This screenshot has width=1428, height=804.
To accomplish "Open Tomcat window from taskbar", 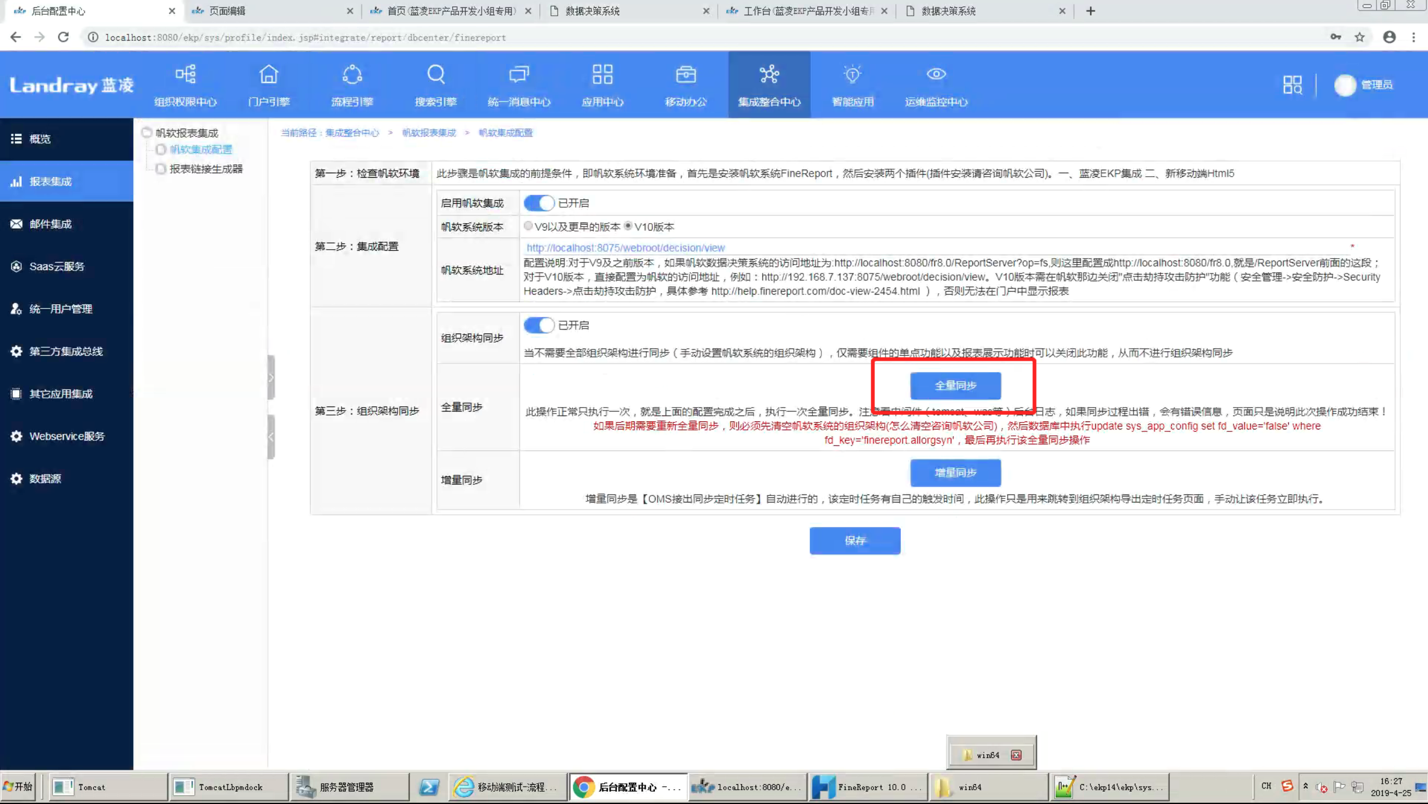I will pyautogui.click(x=107, y=787).
